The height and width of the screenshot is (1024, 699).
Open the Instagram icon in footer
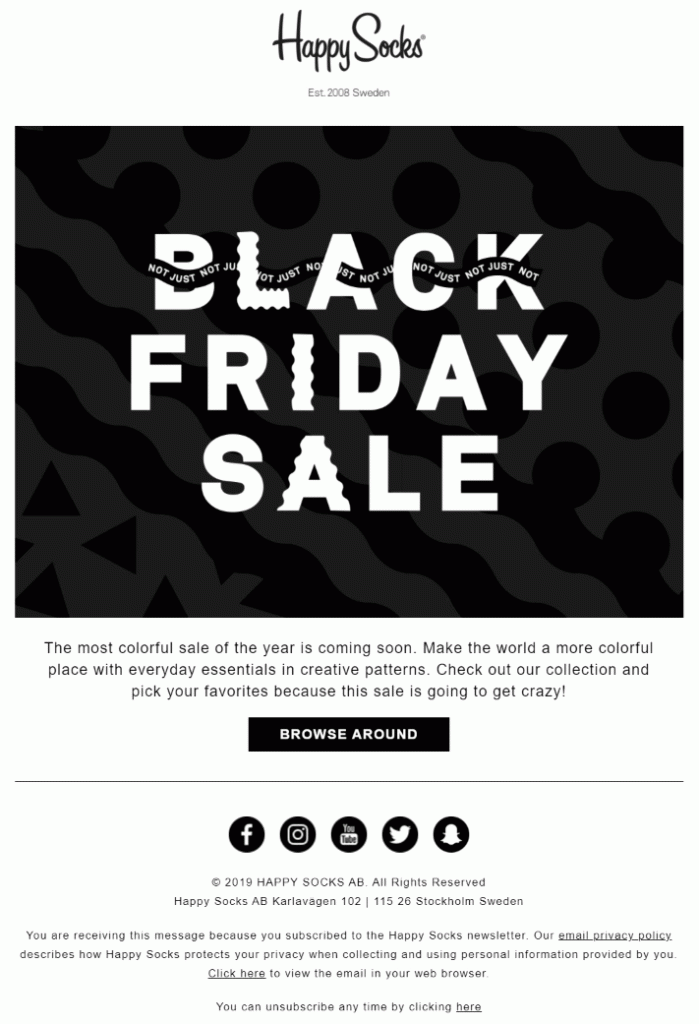point(297,834)
